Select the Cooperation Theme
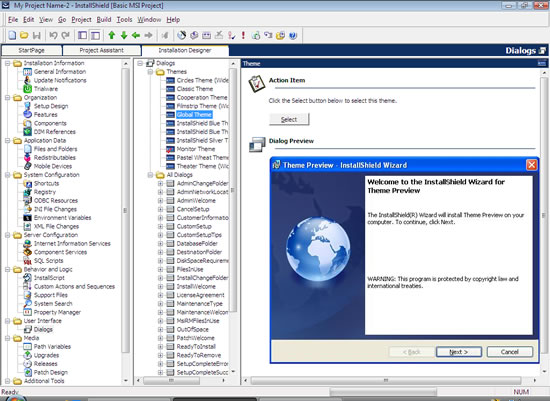550x401 pixels. (x=202, y=98)
